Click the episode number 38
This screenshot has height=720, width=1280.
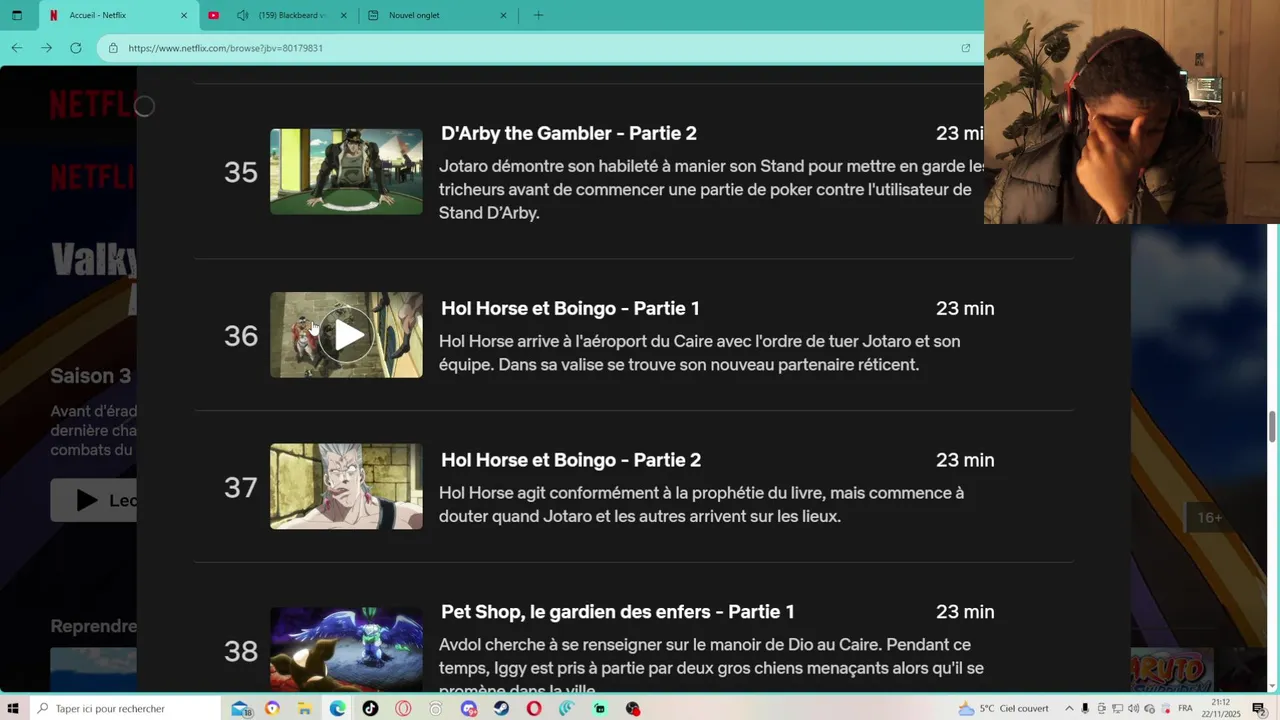(241, 651)
